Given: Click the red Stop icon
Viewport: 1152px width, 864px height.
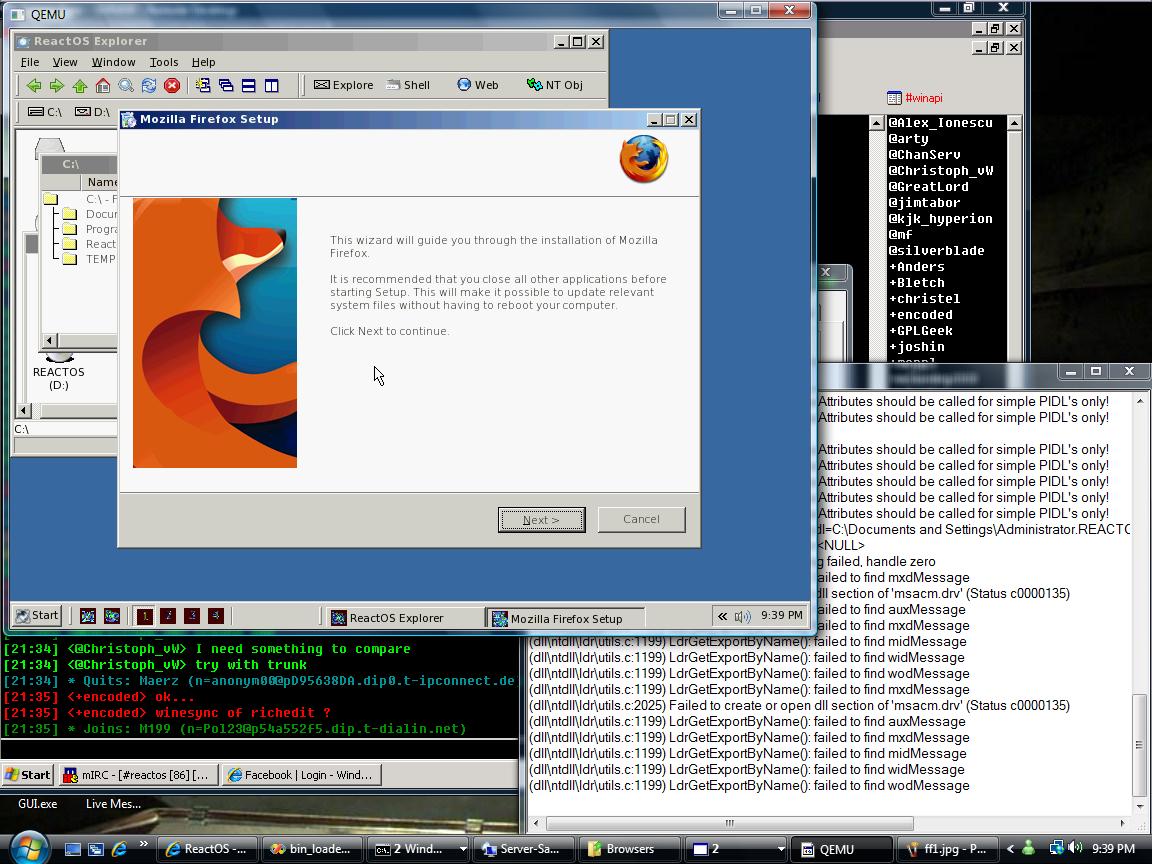Looking at the screenshot, I should [172, 86].
